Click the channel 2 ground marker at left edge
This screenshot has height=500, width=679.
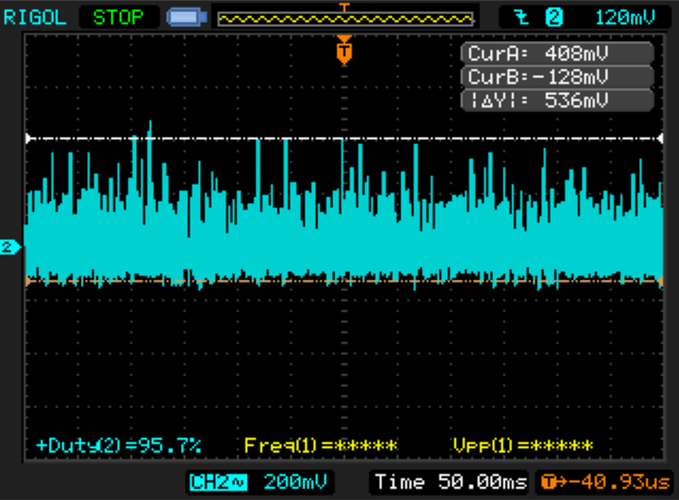click(9, 247)
